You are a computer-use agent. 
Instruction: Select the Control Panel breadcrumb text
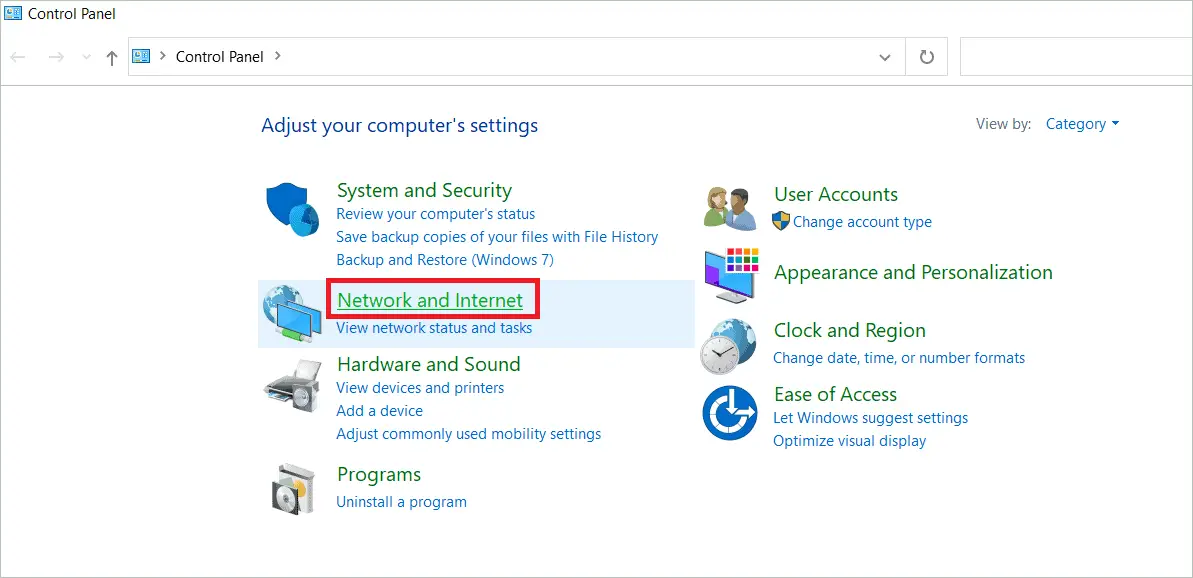point(219,56)
